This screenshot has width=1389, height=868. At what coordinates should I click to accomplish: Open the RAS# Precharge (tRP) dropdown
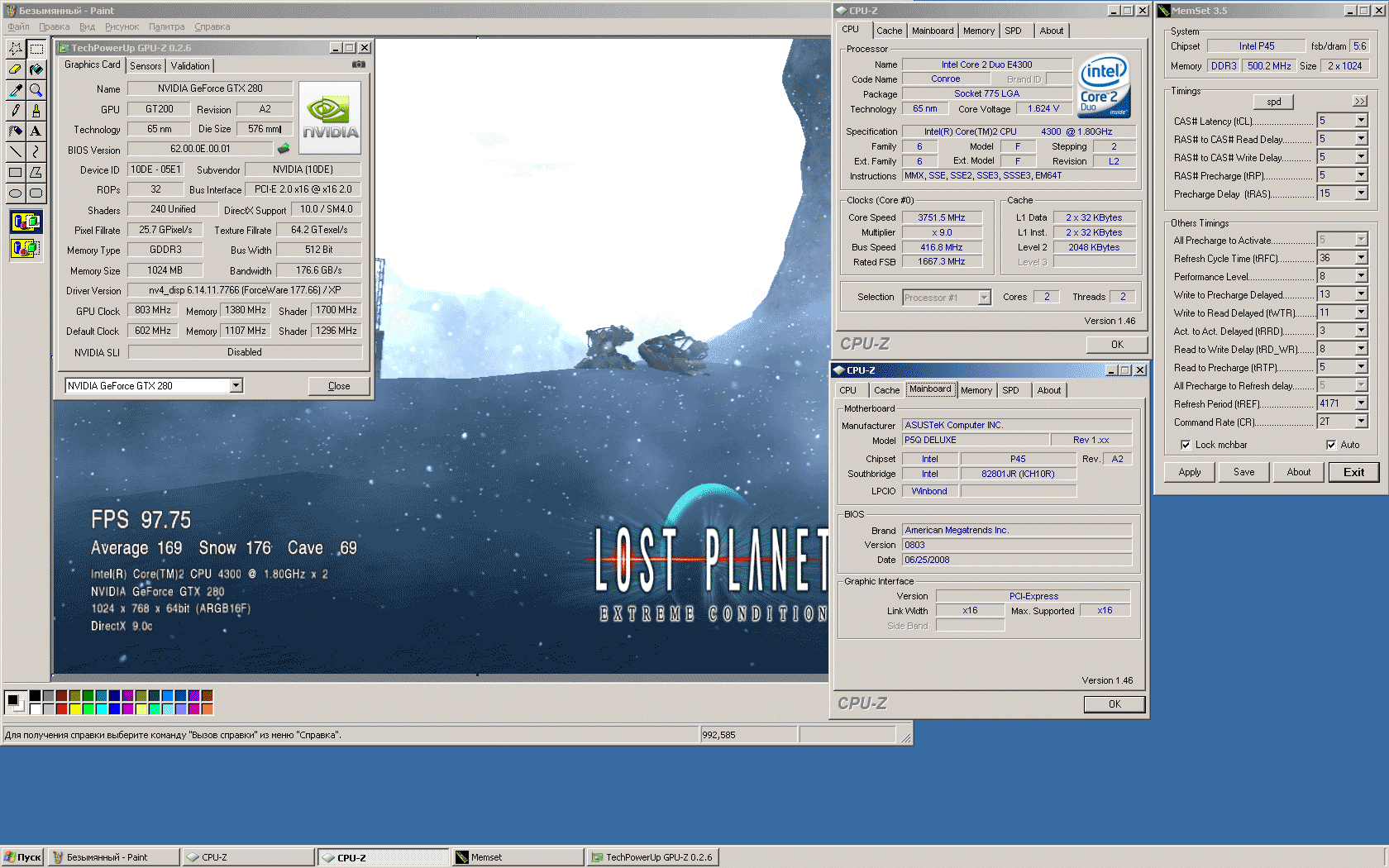(1361, 175)
